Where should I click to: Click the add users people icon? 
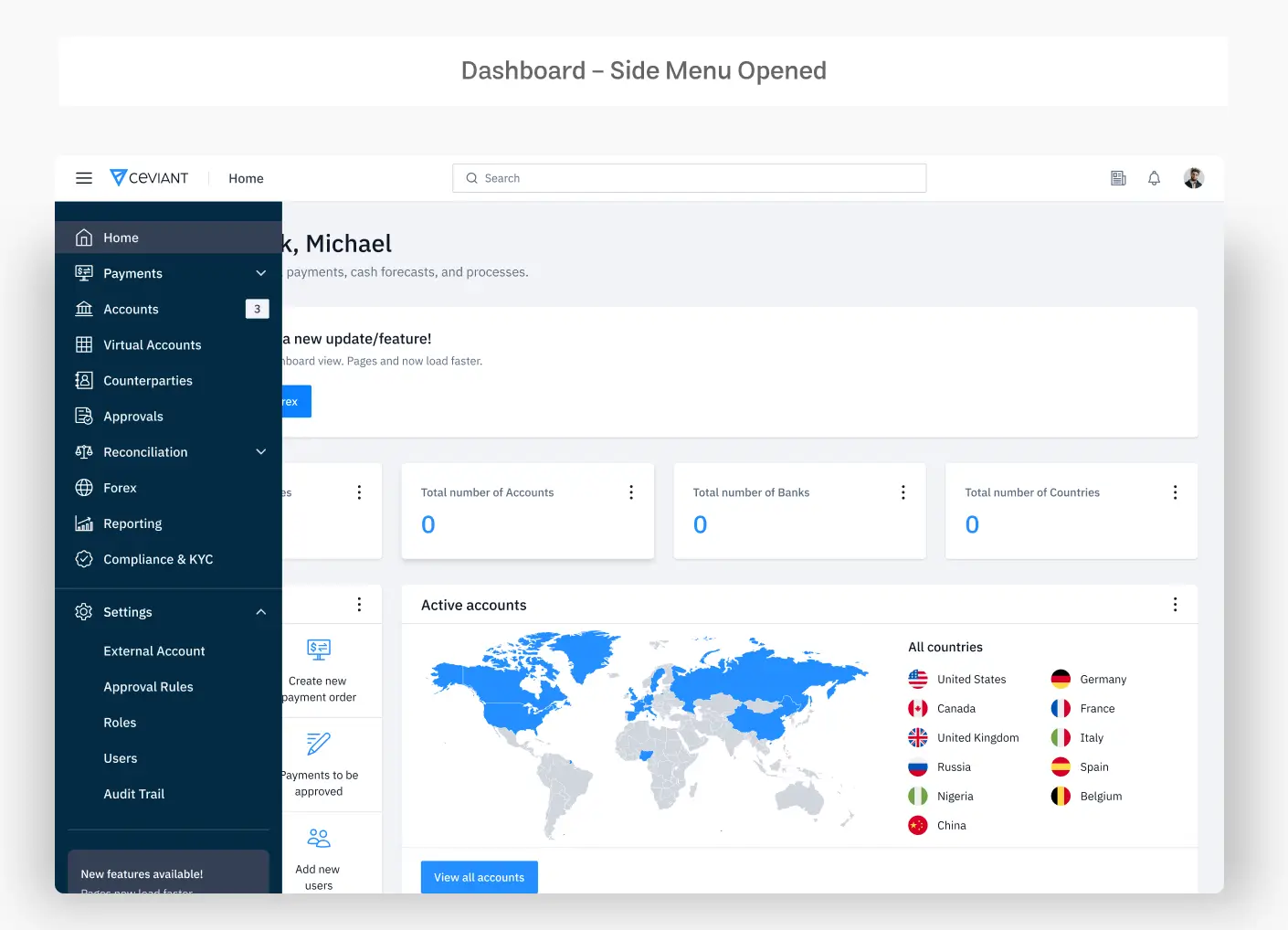[319, 838]
